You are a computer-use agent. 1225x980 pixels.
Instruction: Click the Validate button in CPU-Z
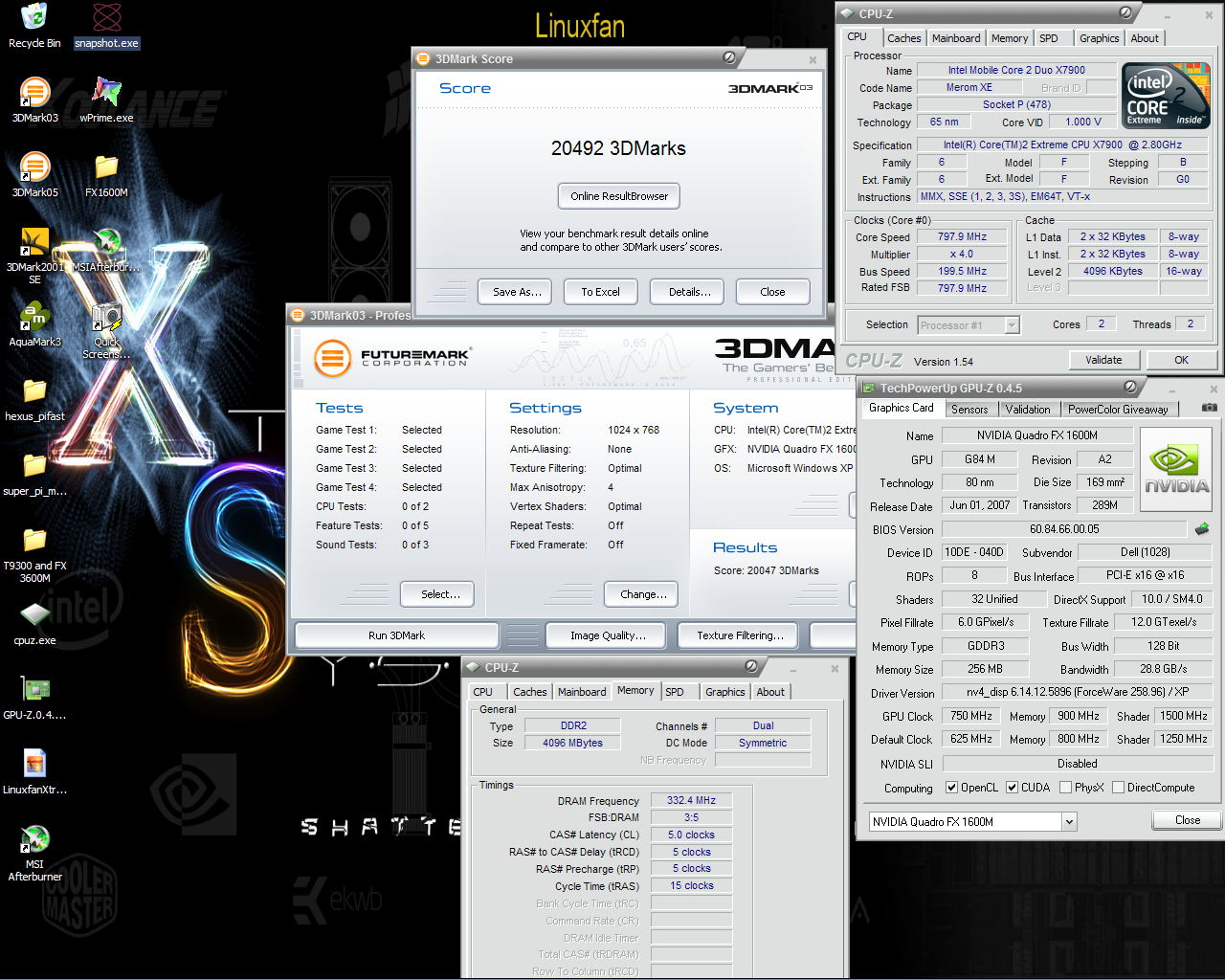(1103, 360)
